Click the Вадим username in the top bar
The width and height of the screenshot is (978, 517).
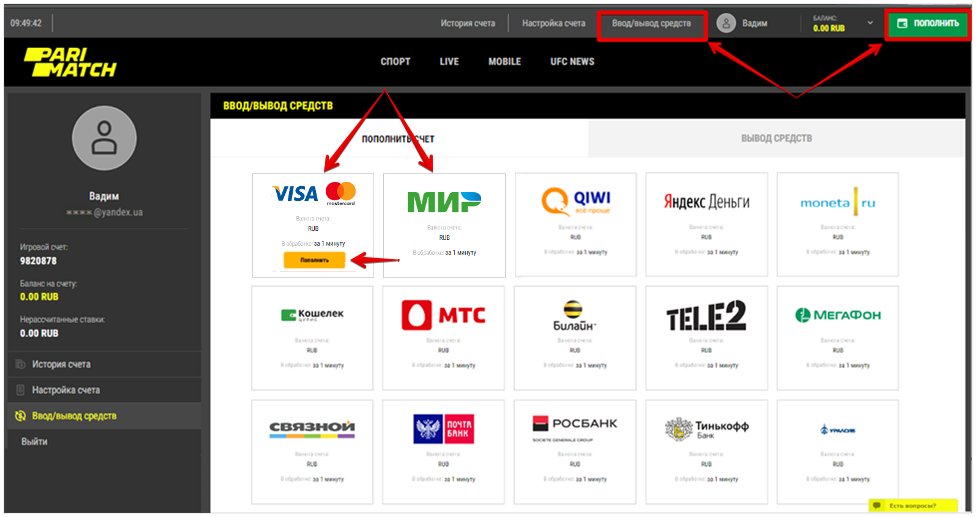[755, 24]
